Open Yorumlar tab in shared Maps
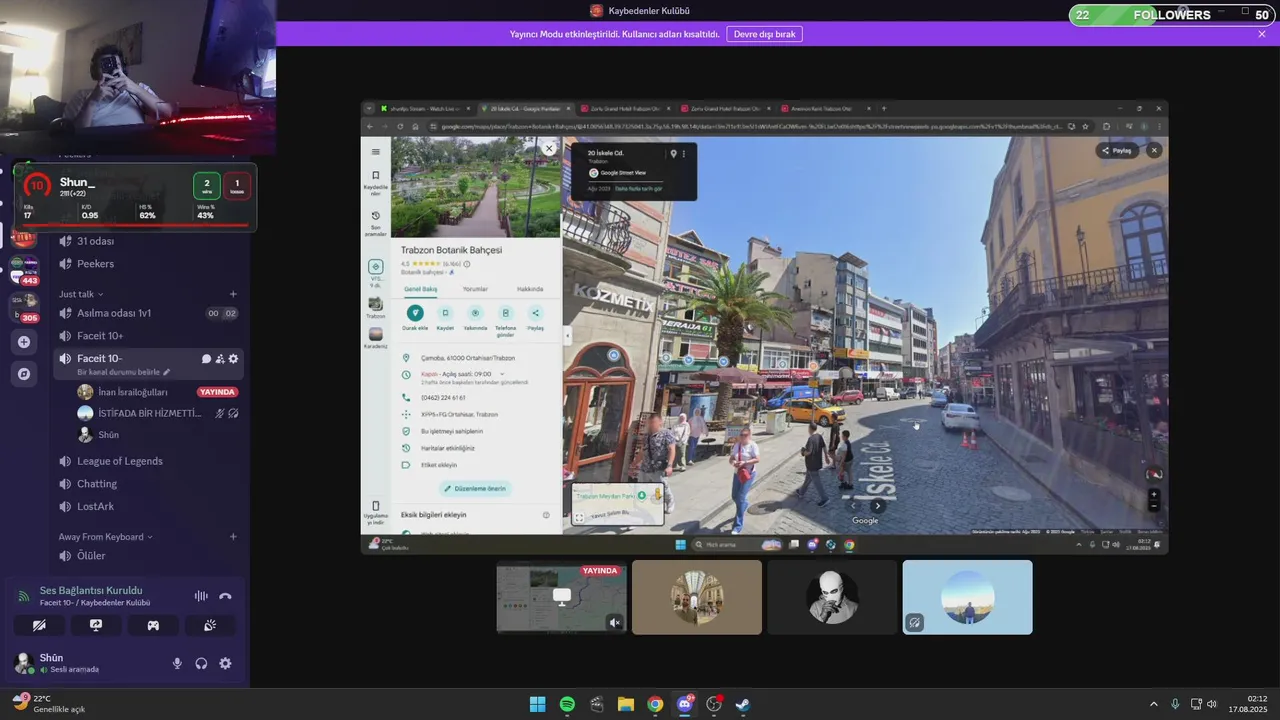The height and width of the screenshot is (720, 1280). pyautogui.click(x=475, y=289)
